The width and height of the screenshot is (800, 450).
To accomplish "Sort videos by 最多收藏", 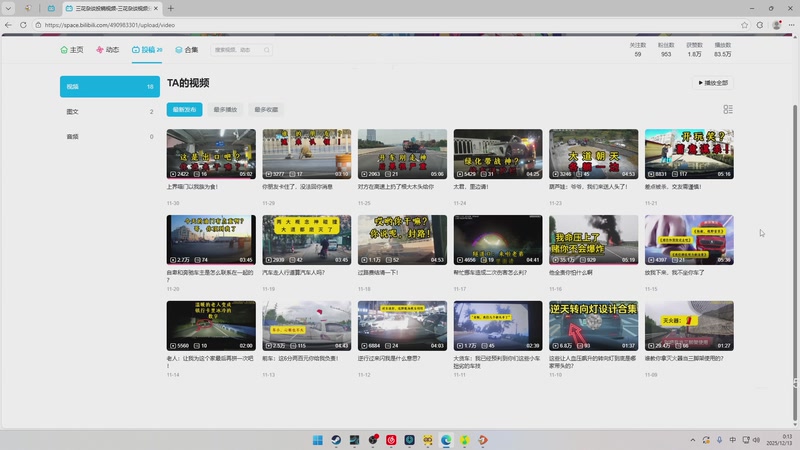I will point(267,109).
